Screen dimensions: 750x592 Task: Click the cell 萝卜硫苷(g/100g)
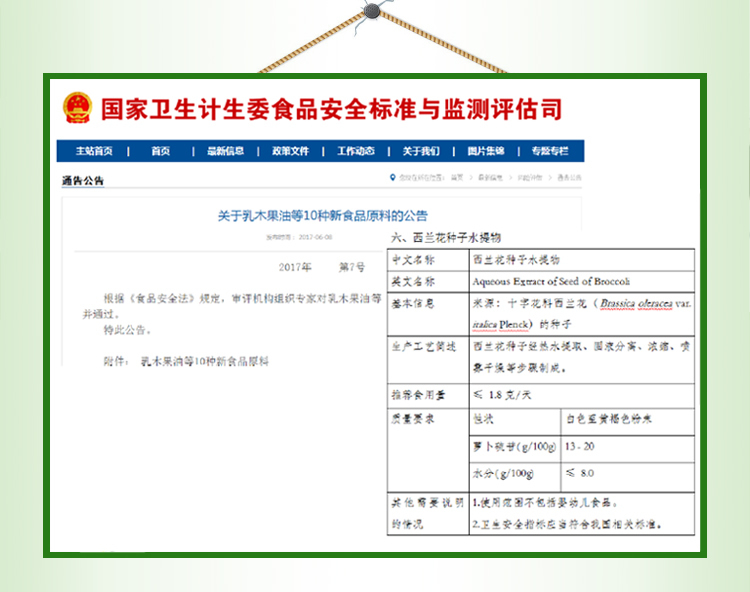515,449
